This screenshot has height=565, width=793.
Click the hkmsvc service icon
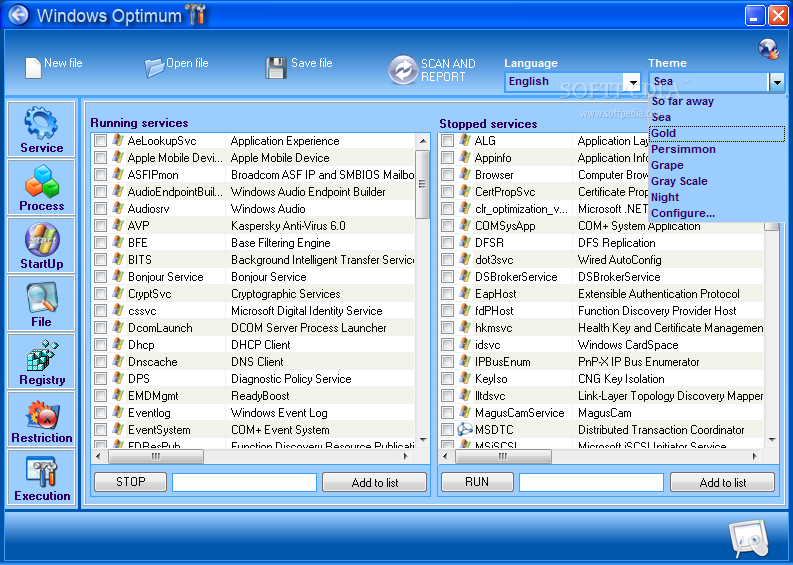point(465,327)
